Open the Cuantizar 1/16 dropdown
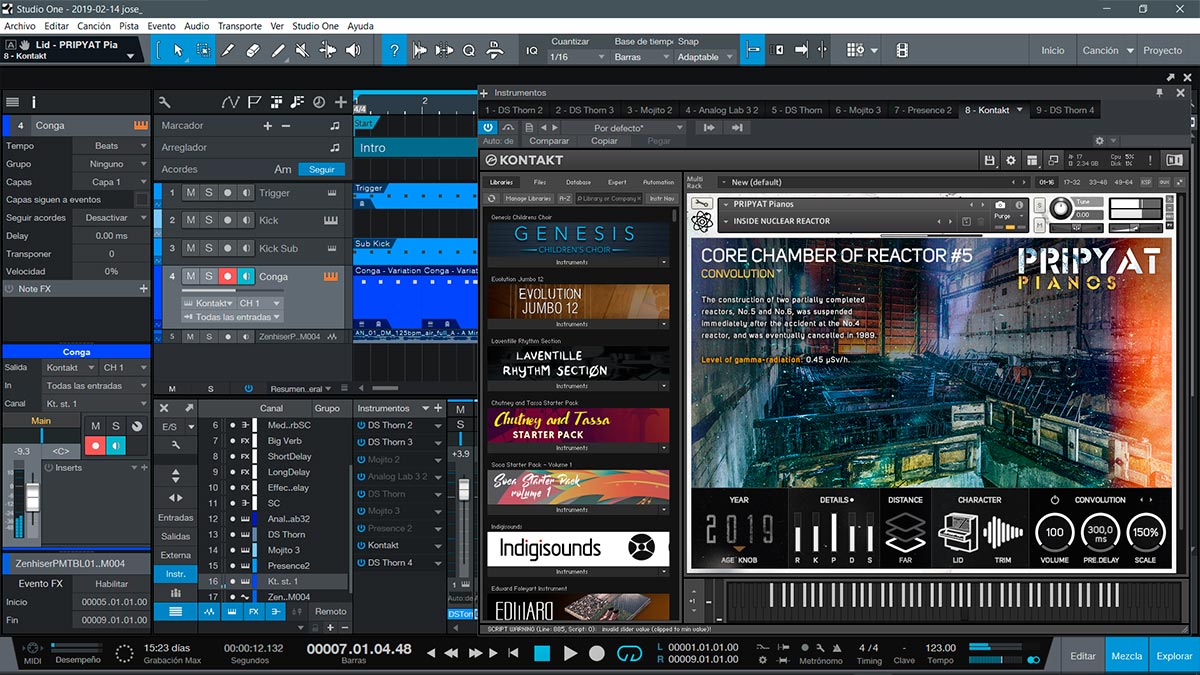 [x=578, y=57]
